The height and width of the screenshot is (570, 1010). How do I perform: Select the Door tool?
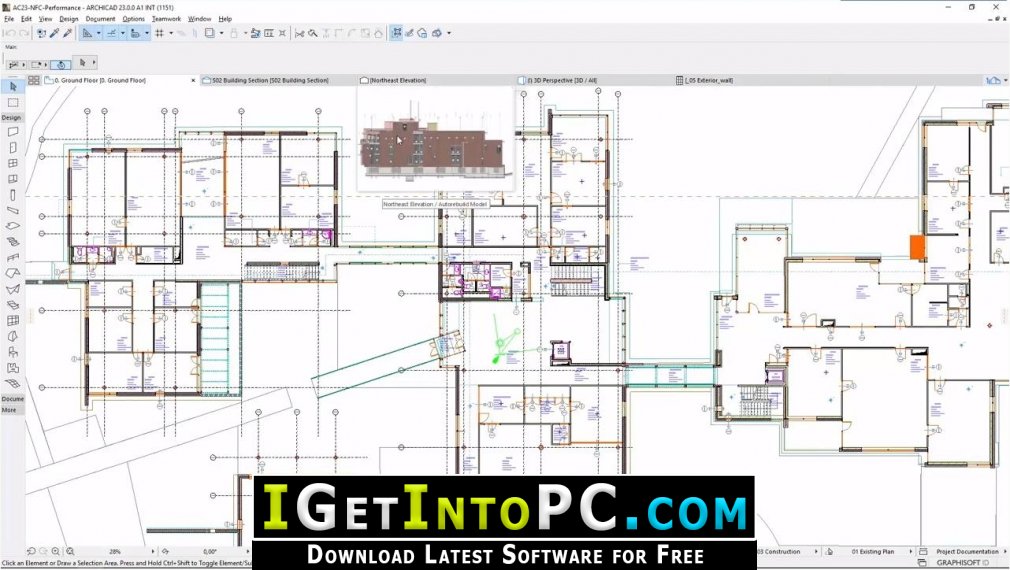click(x=13, y=147)
